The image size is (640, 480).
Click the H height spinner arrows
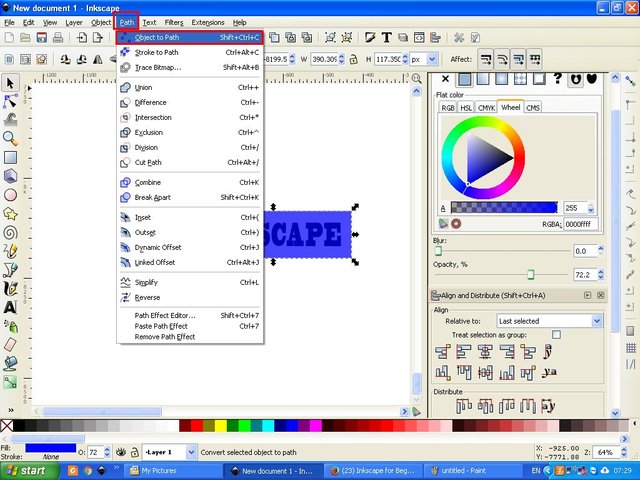(405, 59)
